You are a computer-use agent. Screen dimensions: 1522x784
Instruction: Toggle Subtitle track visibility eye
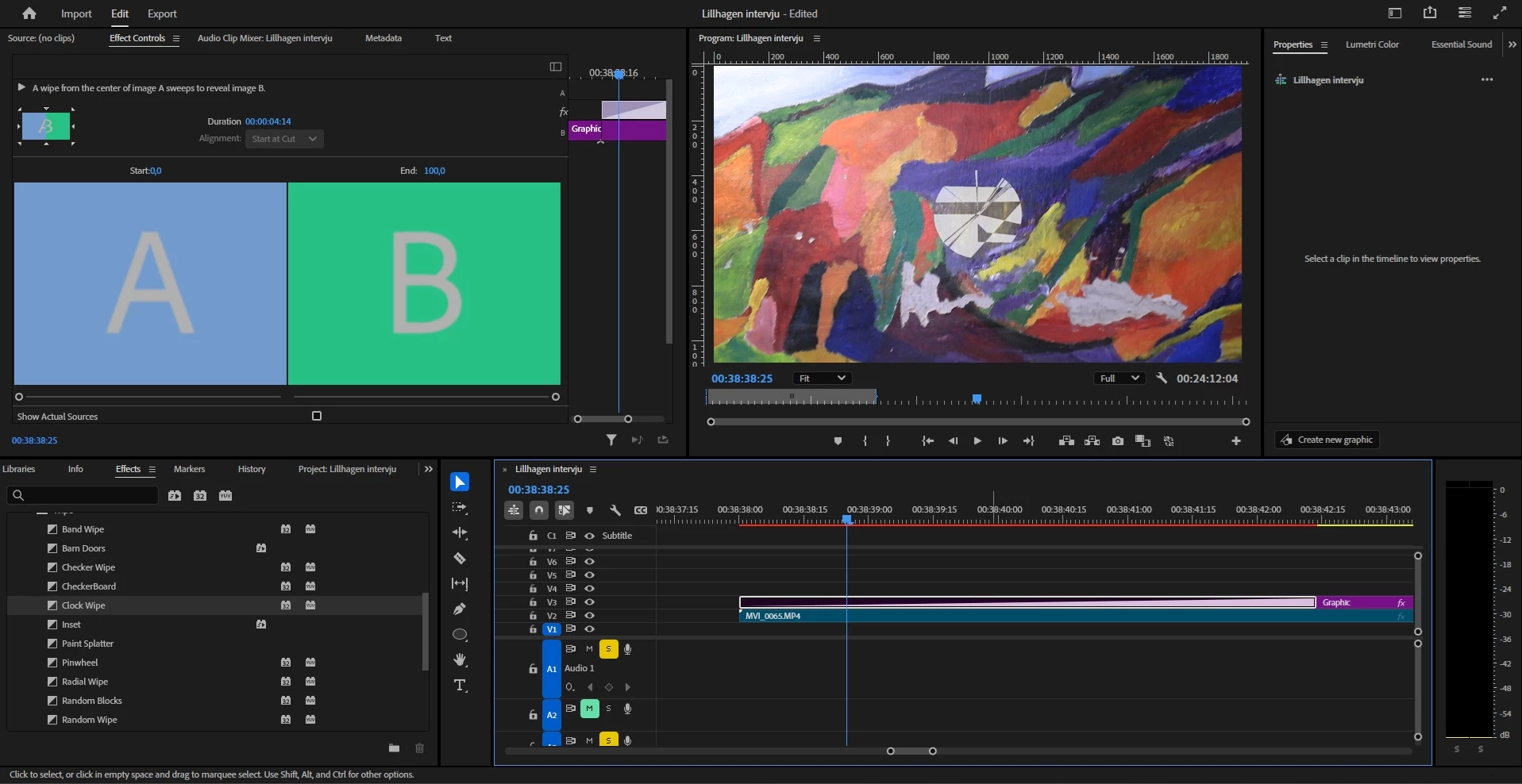click(x=589, y=536)
